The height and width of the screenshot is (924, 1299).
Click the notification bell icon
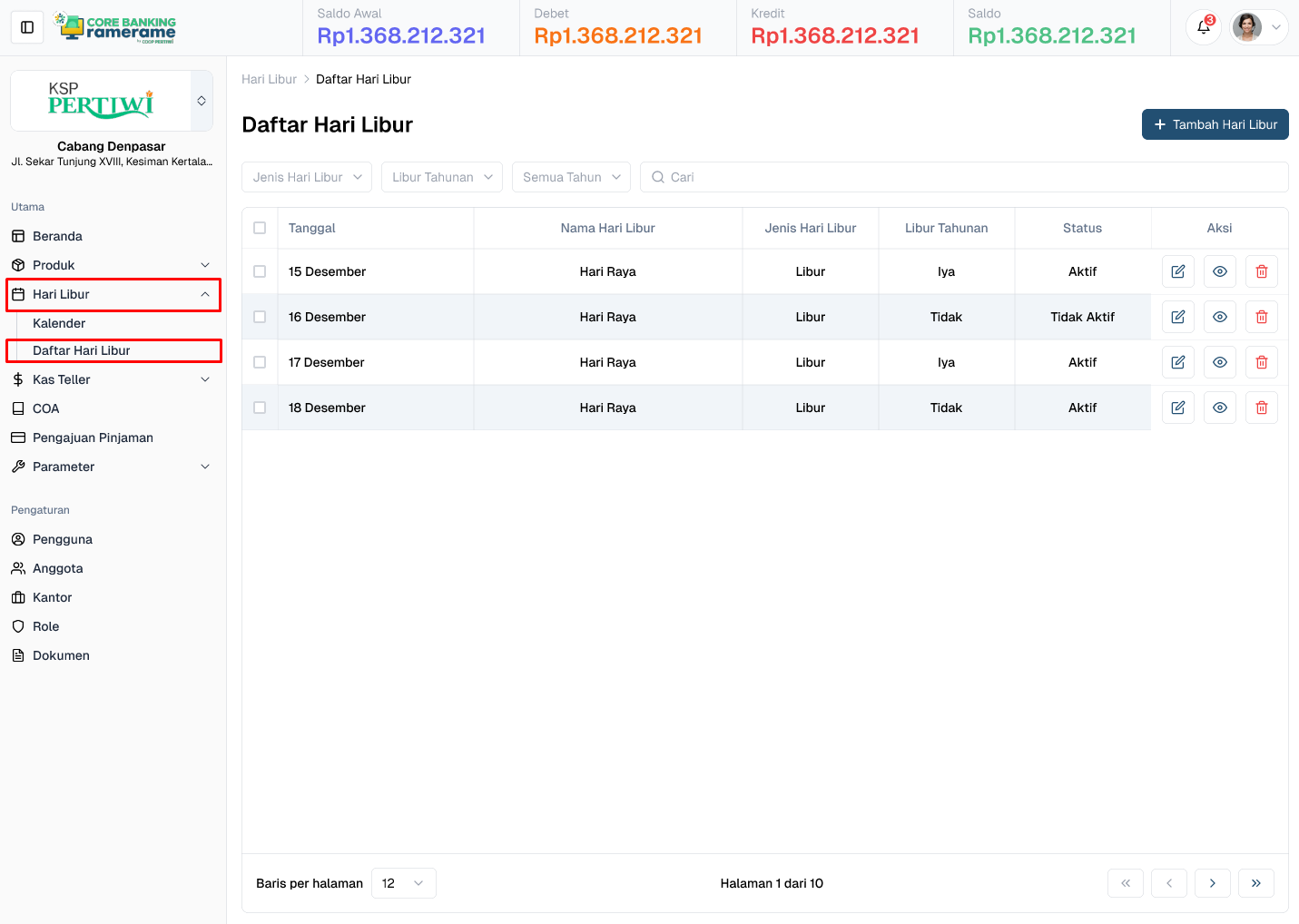[1203, 27]
